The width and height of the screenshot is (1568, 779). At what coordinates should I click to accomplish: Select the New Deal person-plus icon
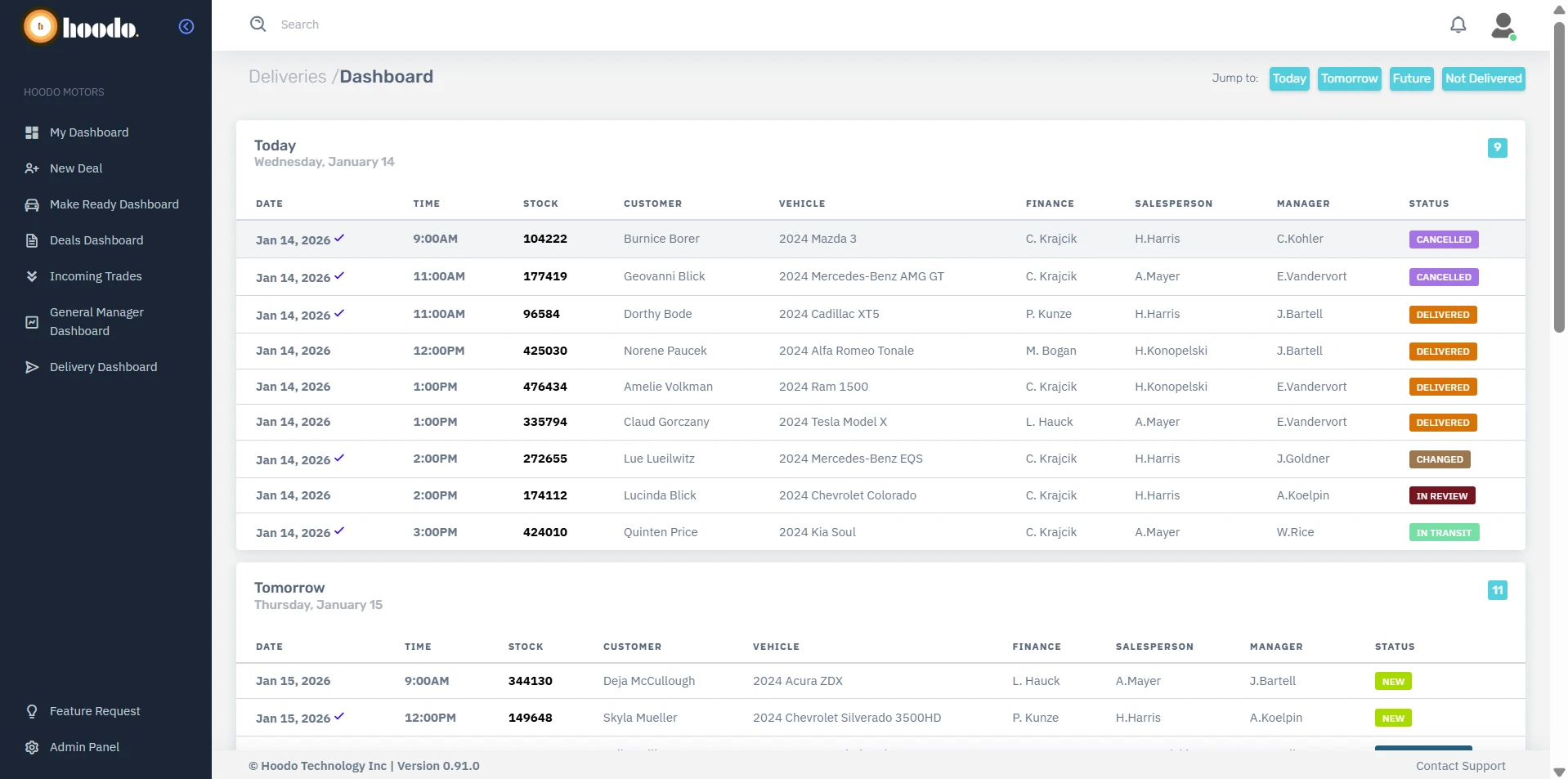[x=32, y=168]
